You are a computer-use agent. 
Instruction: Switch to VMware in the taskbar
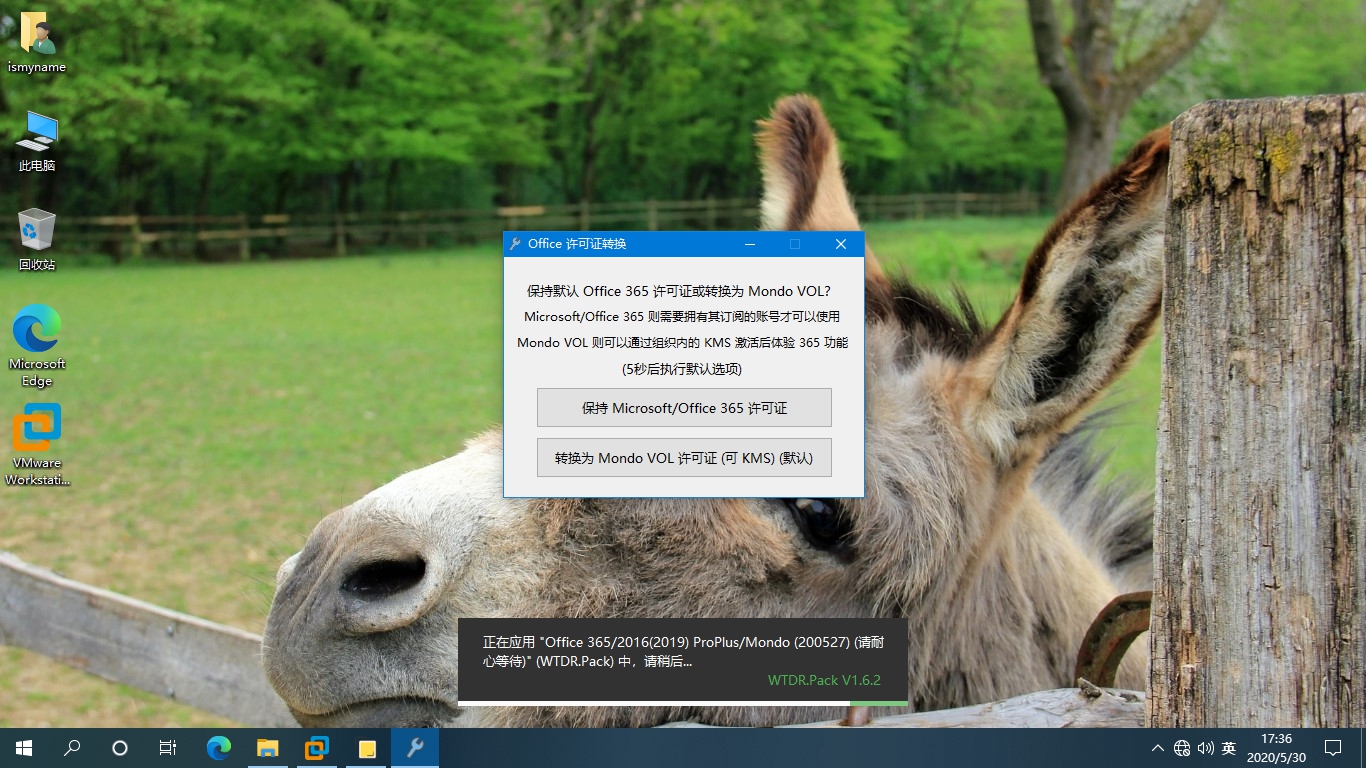point(316,748)
